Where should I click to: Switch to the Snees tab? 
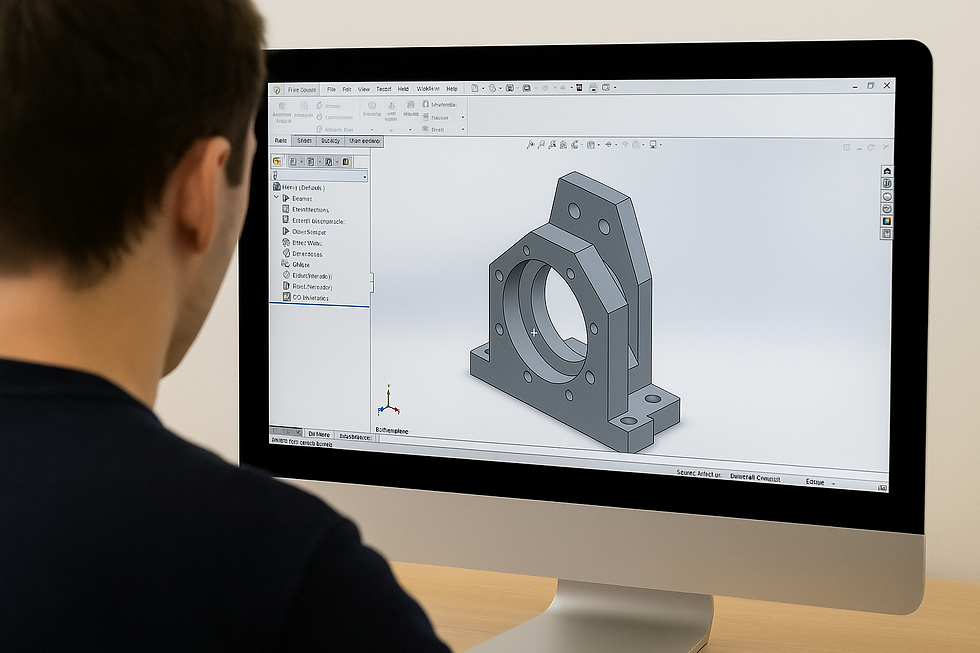click(x=304, y=141)
